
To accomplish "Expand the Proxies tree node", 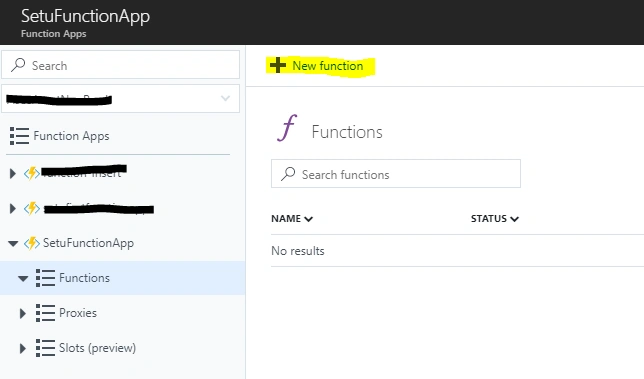I will click(x=23, y=314).
